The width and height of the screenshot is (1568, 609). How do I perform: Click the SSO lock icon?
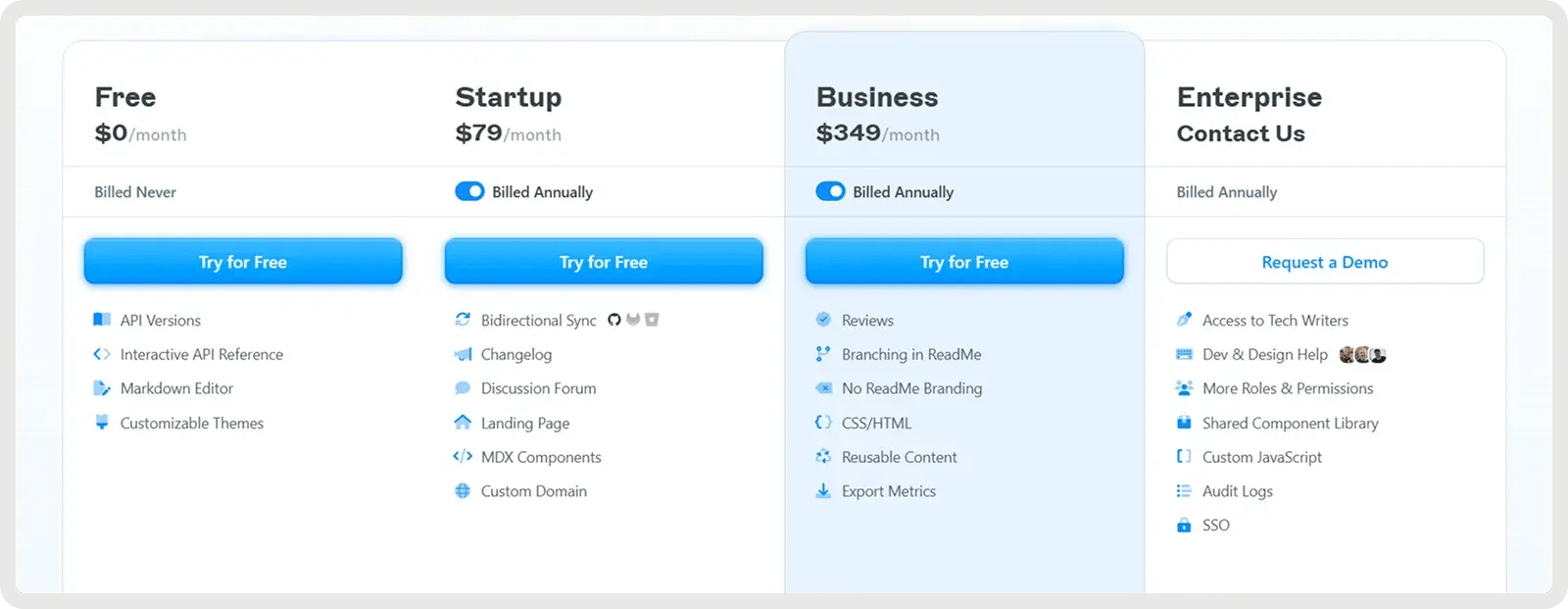[1184, 526]
